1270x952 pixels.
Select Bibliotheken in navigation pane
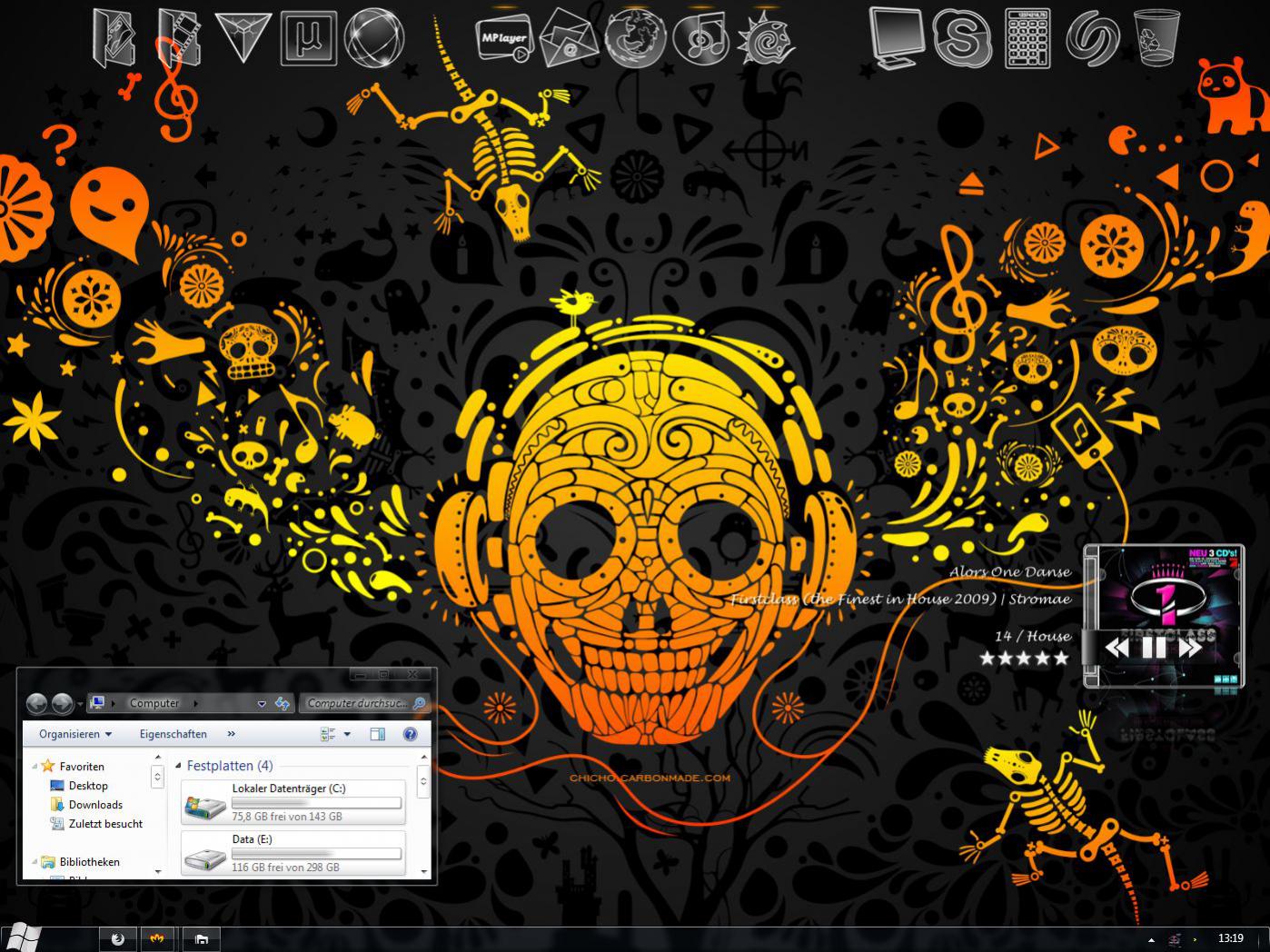pyautogui.click(x=89, y=862)
